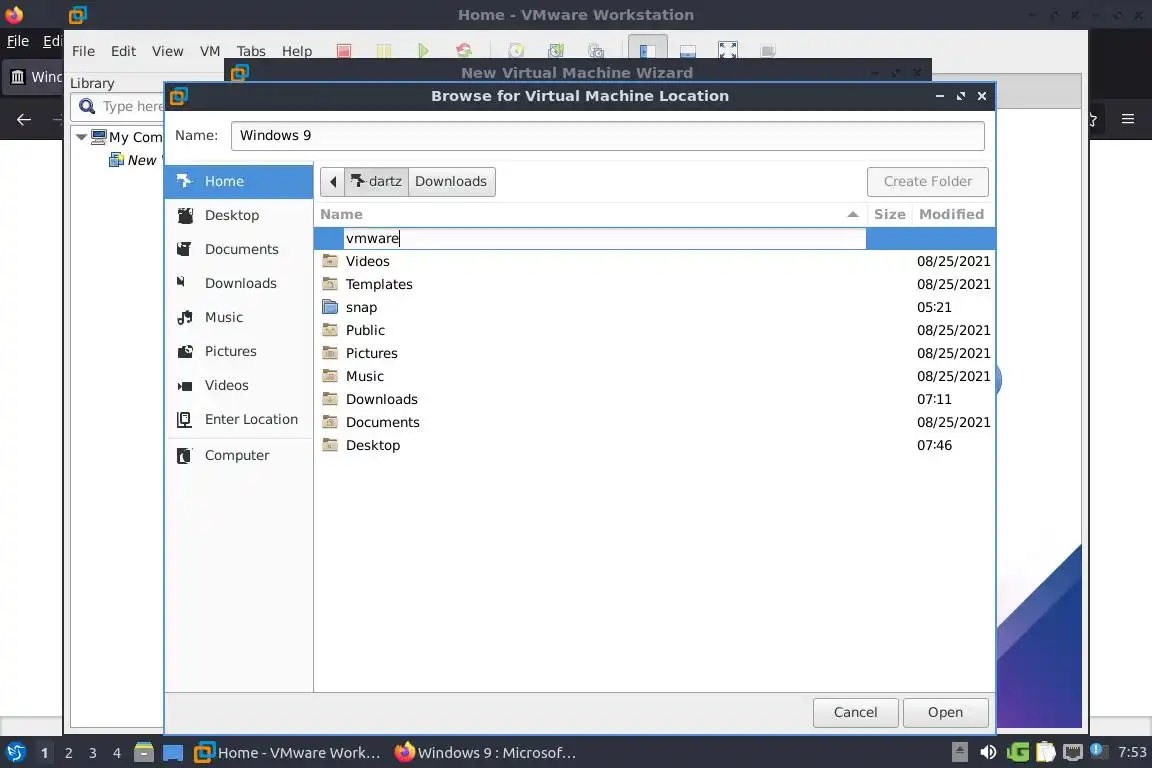Select the Music folder in file list
The height and width of the screenshot is (768, 1152).
click(x=655, y=376)
